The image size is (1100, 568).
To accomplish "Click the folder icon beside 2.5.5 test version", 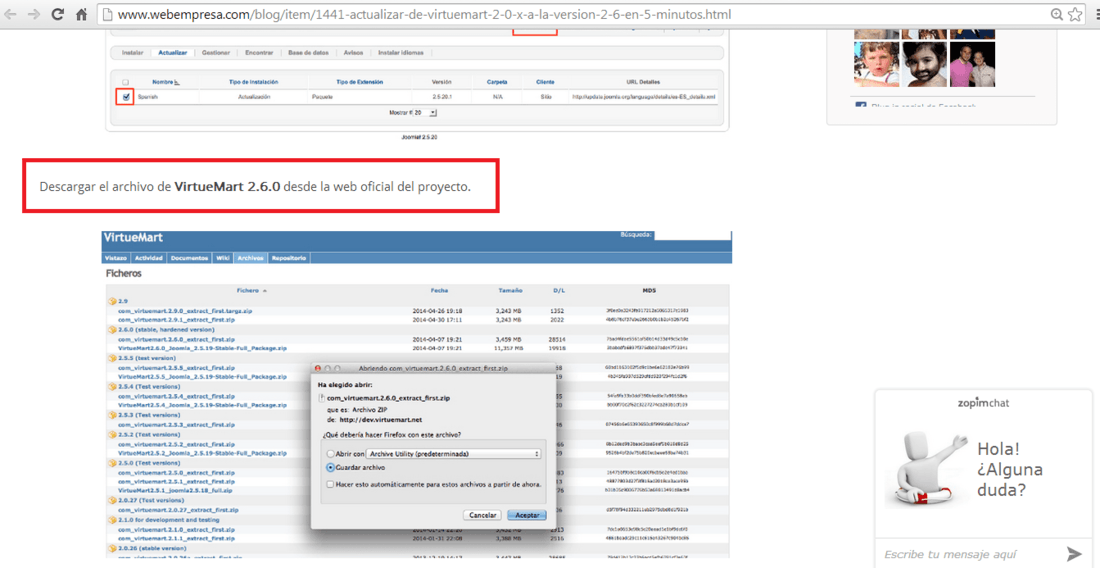I will coord(112,358).
